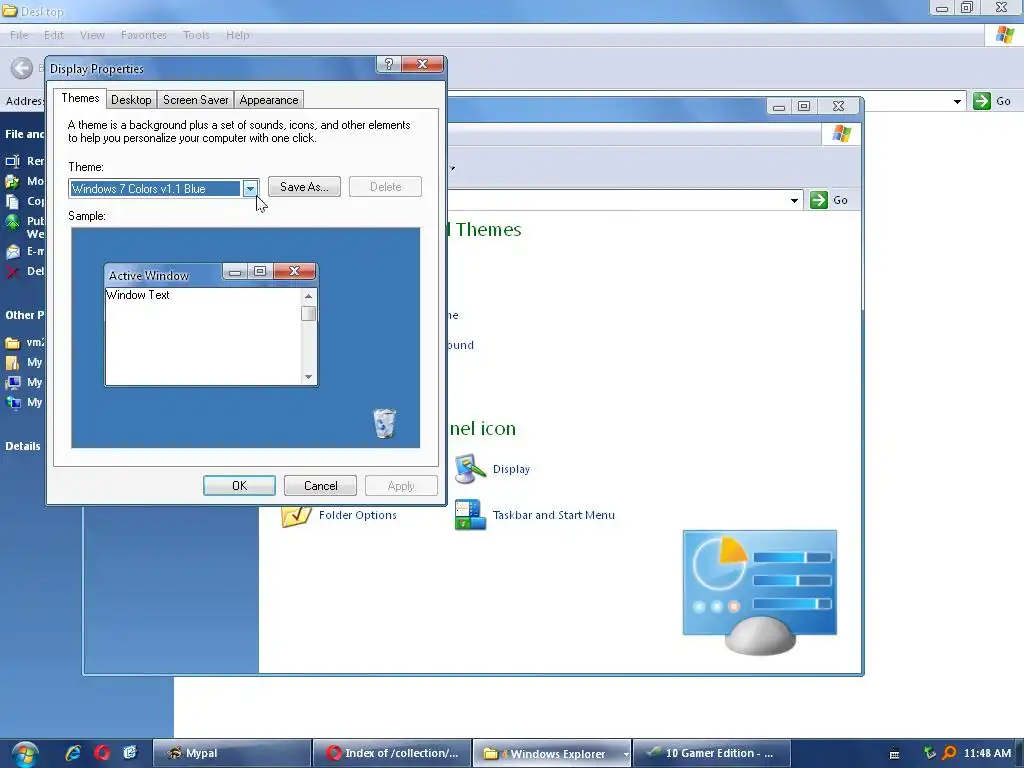This screenshot has height=768, width=1024.
Task: Click the third quick launch icon beside Opera
Action: 130,753
